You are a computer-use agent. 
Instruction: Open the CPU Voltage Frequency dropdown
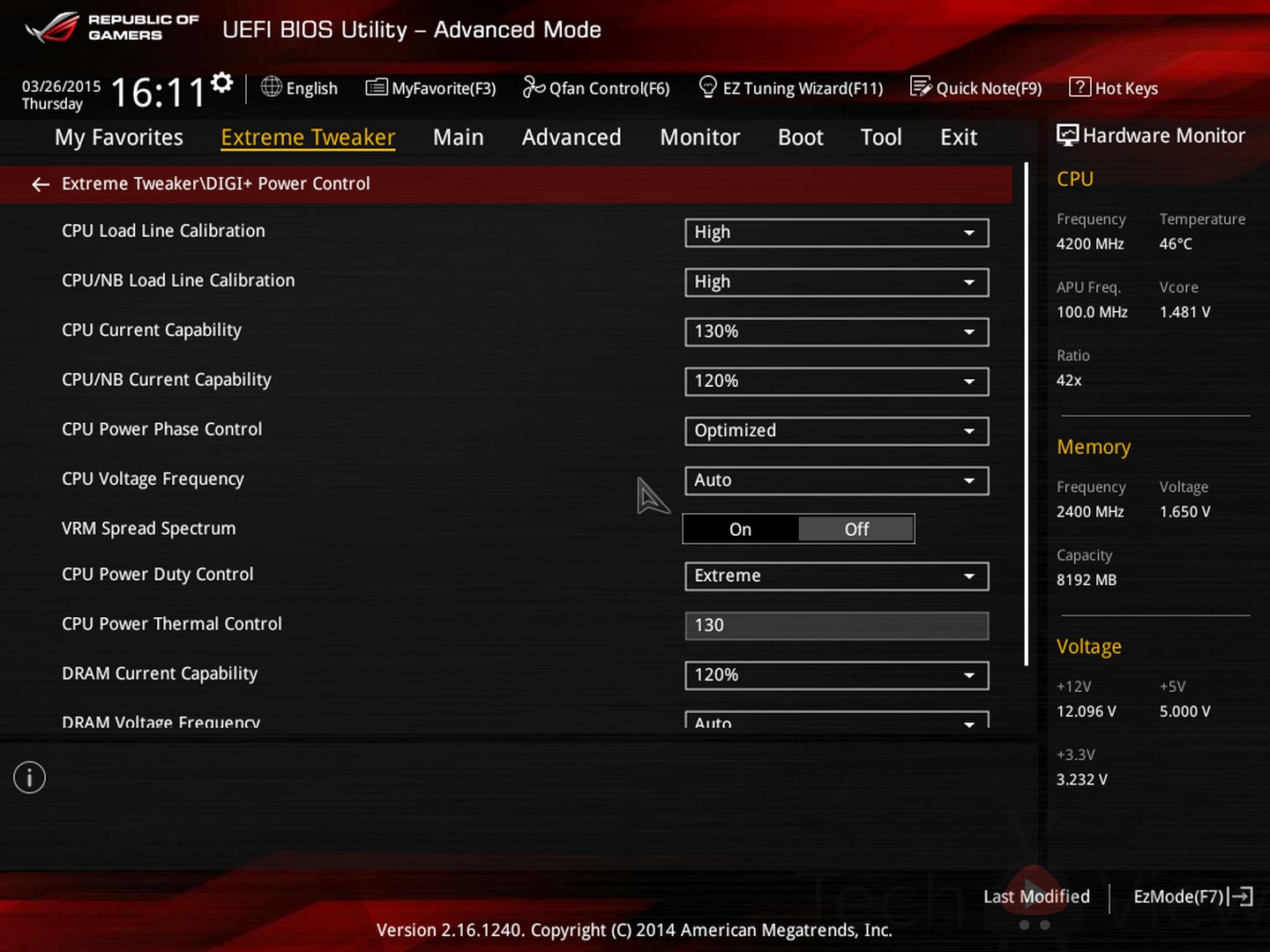(x=836, y=480)
